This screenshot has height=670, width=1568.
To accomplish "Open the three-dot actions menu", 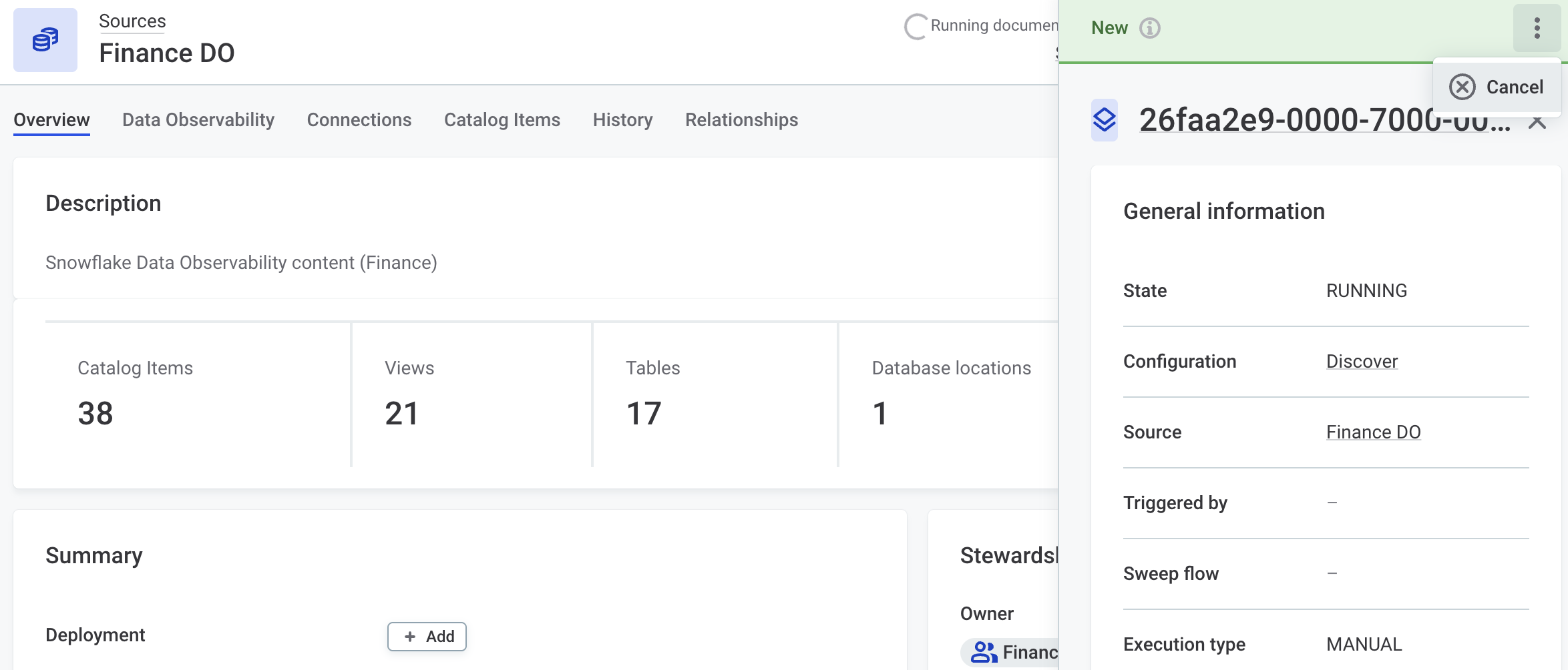I will pos(1537,28).
